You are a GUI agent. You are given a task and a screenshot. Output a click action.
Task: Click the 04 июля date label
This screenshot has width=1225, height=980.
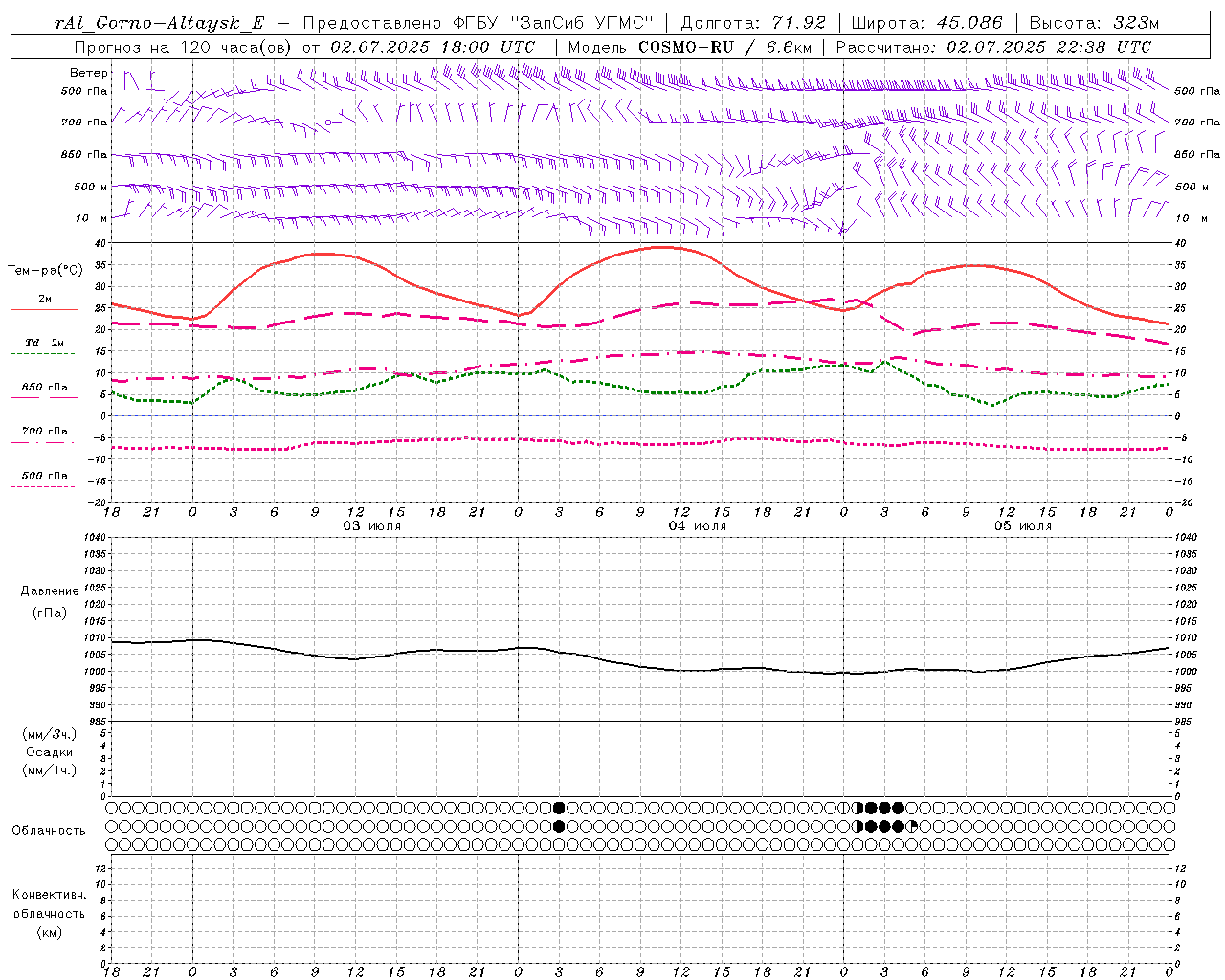click(698, 526)
